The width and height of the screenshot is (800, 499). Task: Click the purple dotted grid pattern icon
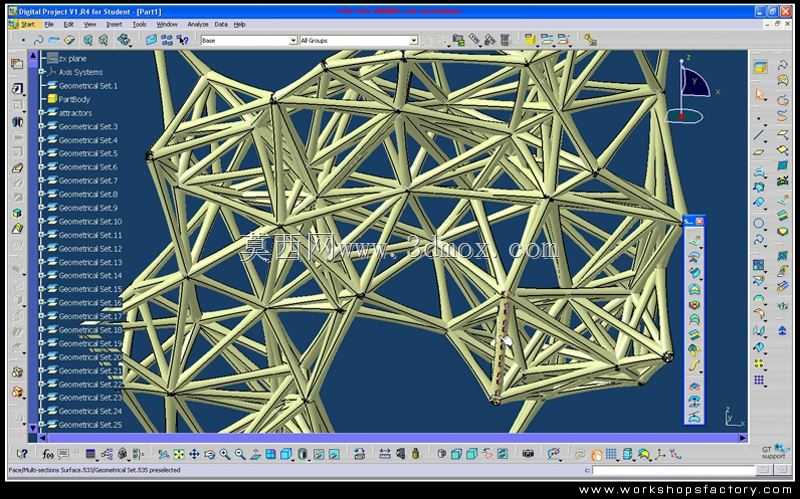tap(759, 380)
